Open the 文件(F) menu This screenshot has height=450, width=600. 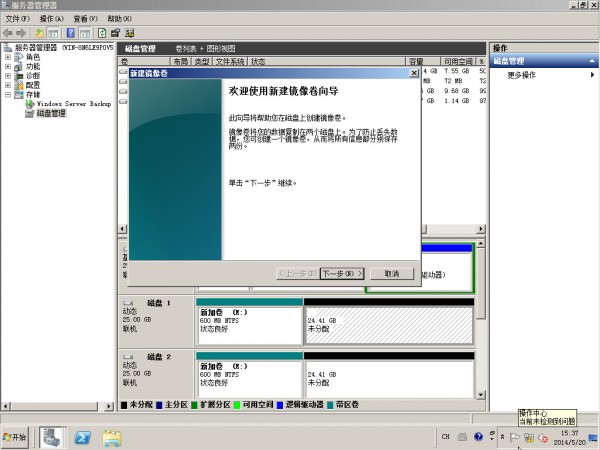pos(19,19)
